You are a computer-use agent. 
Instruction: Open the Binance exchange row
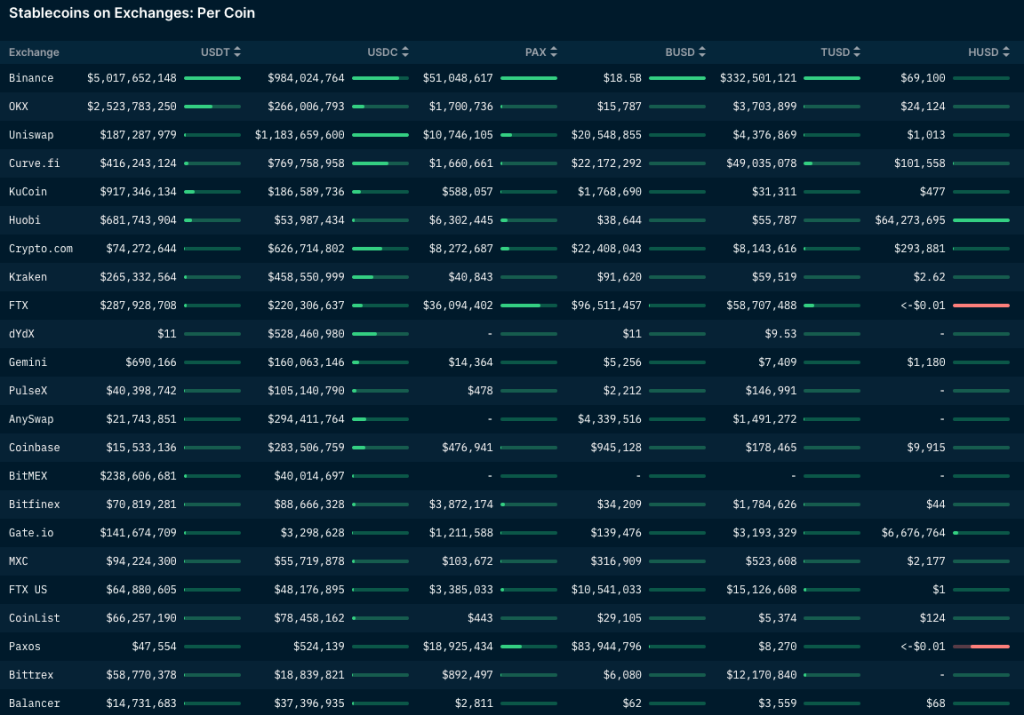(31, 78)
